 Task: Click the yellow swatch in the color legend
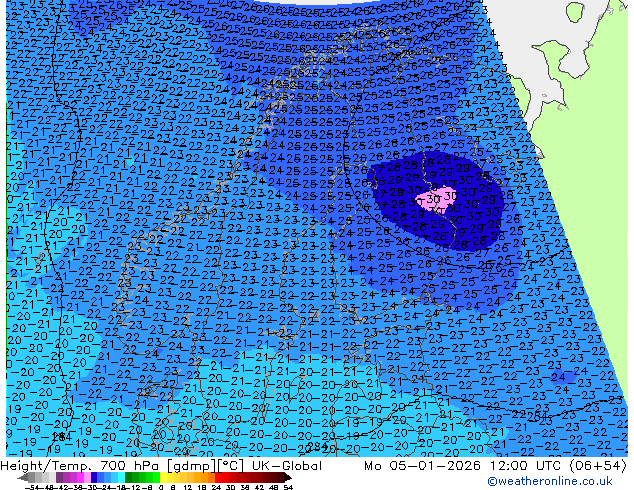pyautogui.click(x=164, y=478)
